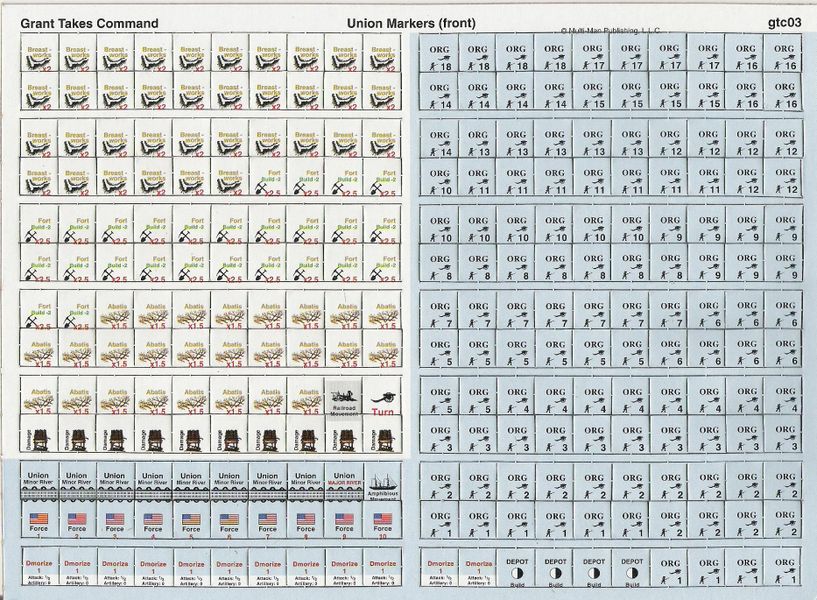This screenshot has width=817, height=600.
Task: Choose the Force 10 flag counter
Action: point(382,520)
